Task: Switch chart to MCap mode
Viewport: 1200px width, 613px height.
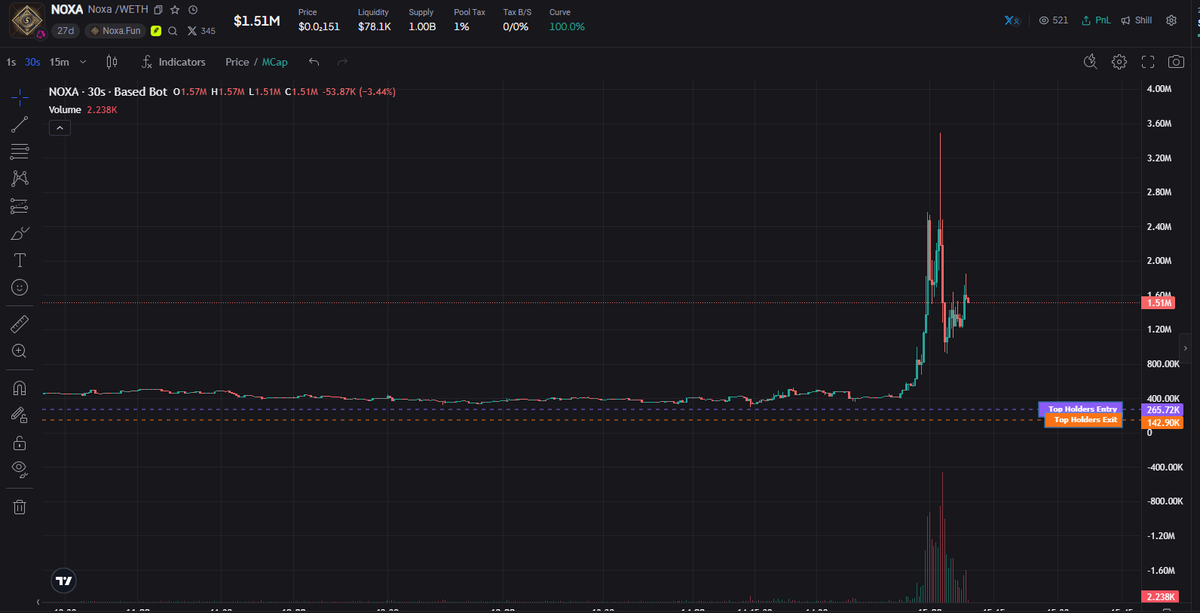Action: (x=275, y=62)
